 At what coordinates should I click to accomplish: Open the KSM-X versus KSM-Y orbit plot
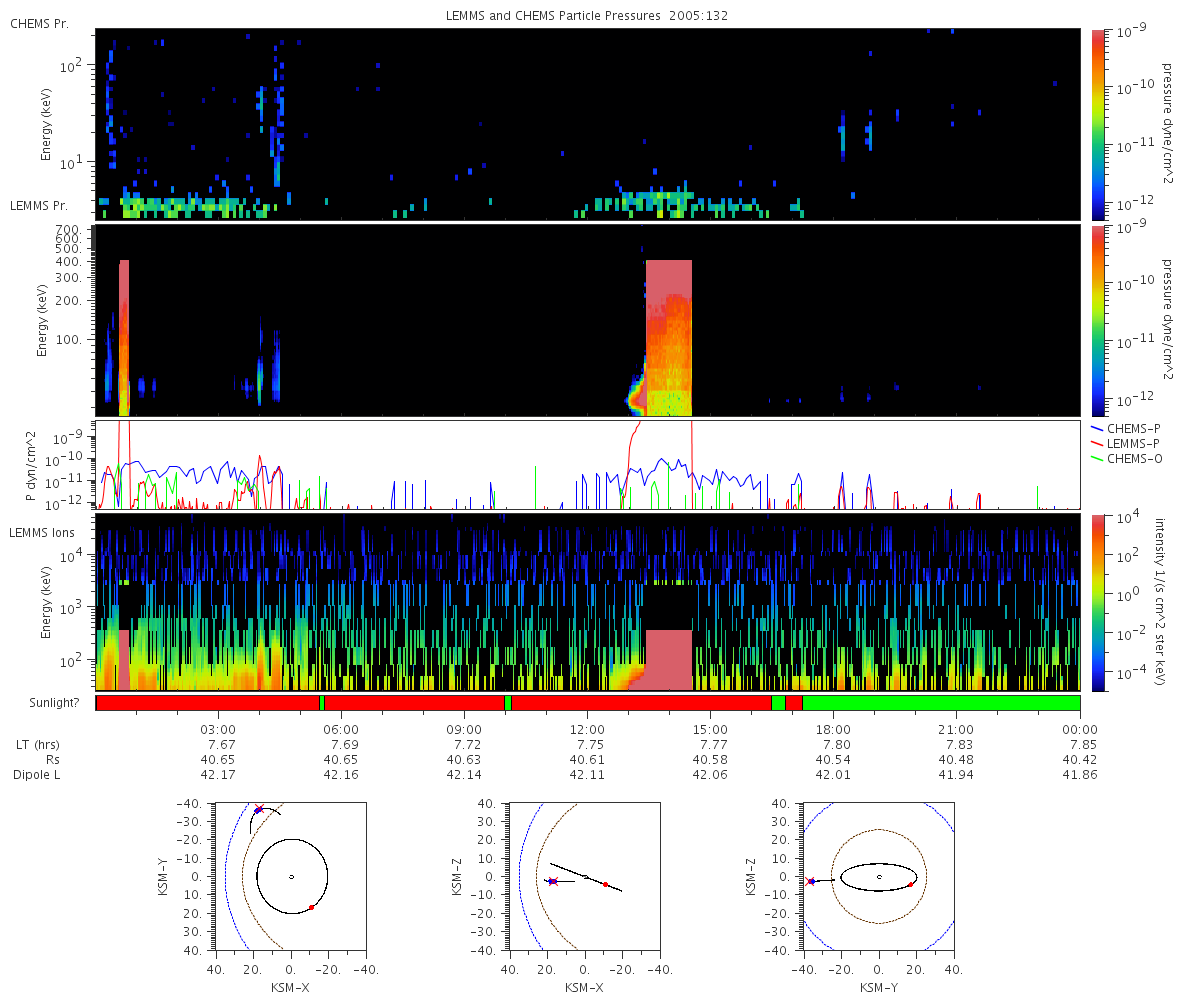[x=290, y=876]
